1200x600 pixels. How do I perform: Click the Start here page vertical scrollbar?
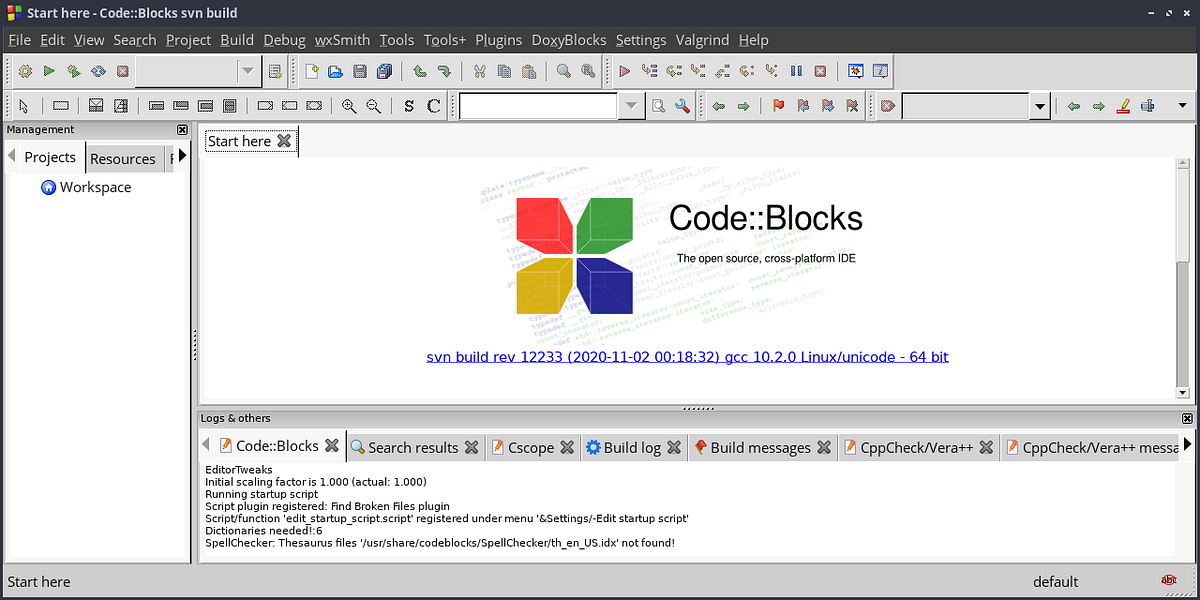1183,279
